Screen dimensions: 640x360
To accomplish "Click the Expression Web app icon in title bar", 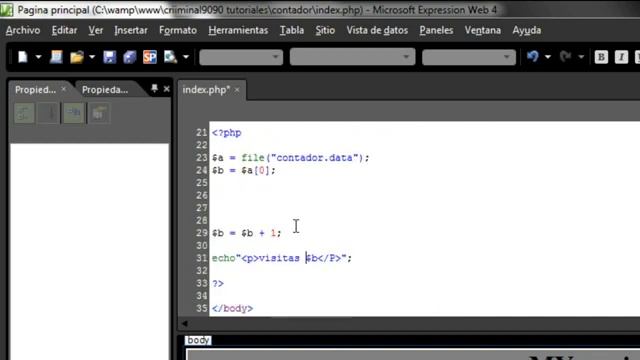I will click(7, 10).
